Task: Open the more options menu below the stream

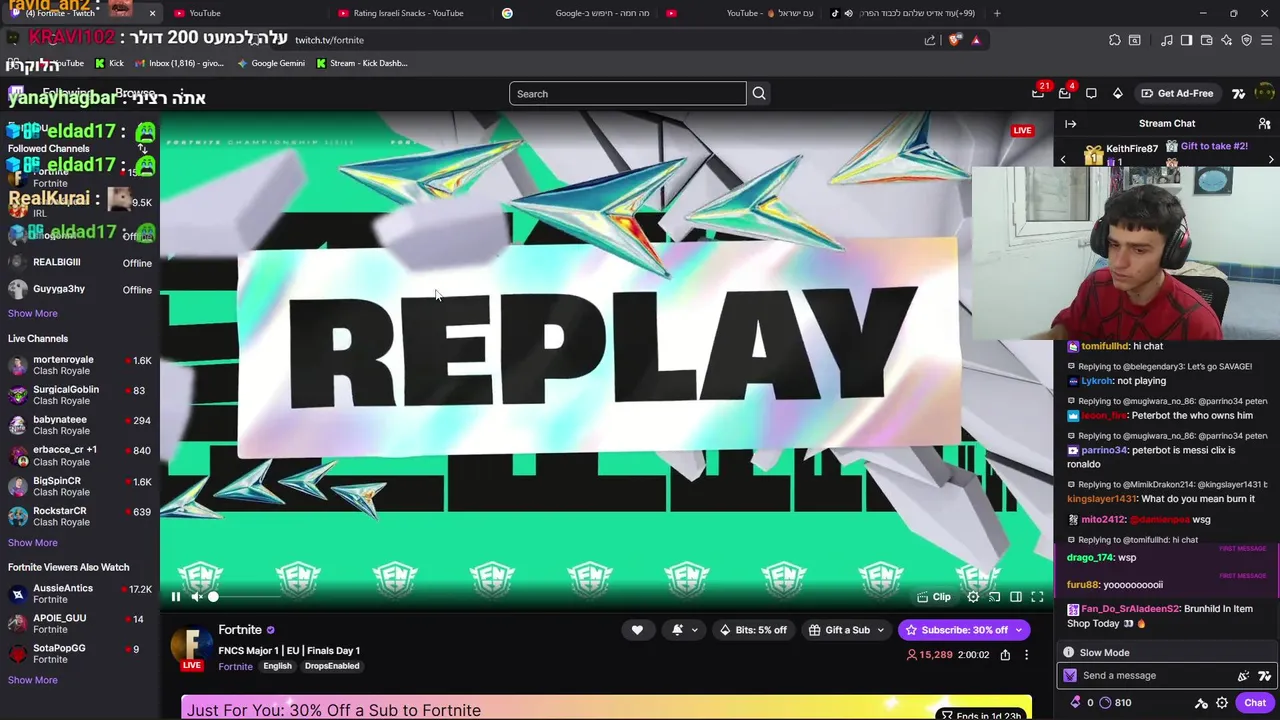Action: 1026,655
